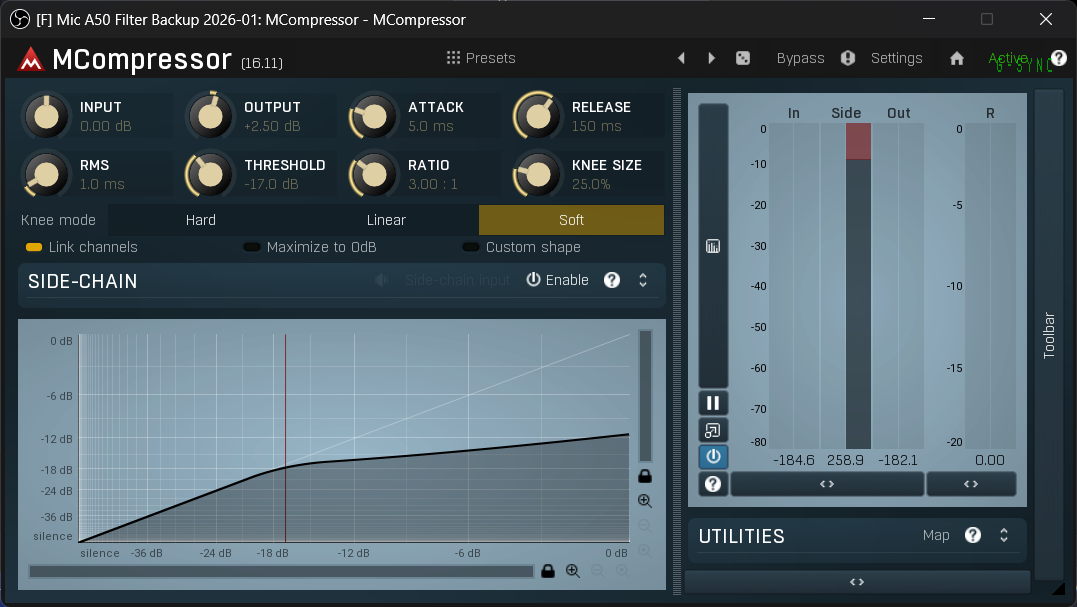Zoom out graph horizontally
The width and height of the screenshot is (1077, 607).
coord(598,571)
